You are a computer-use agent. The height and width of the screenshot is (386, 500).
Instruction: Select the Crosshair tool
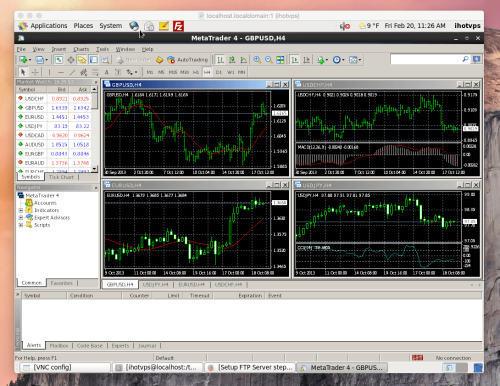click(35, 72)
